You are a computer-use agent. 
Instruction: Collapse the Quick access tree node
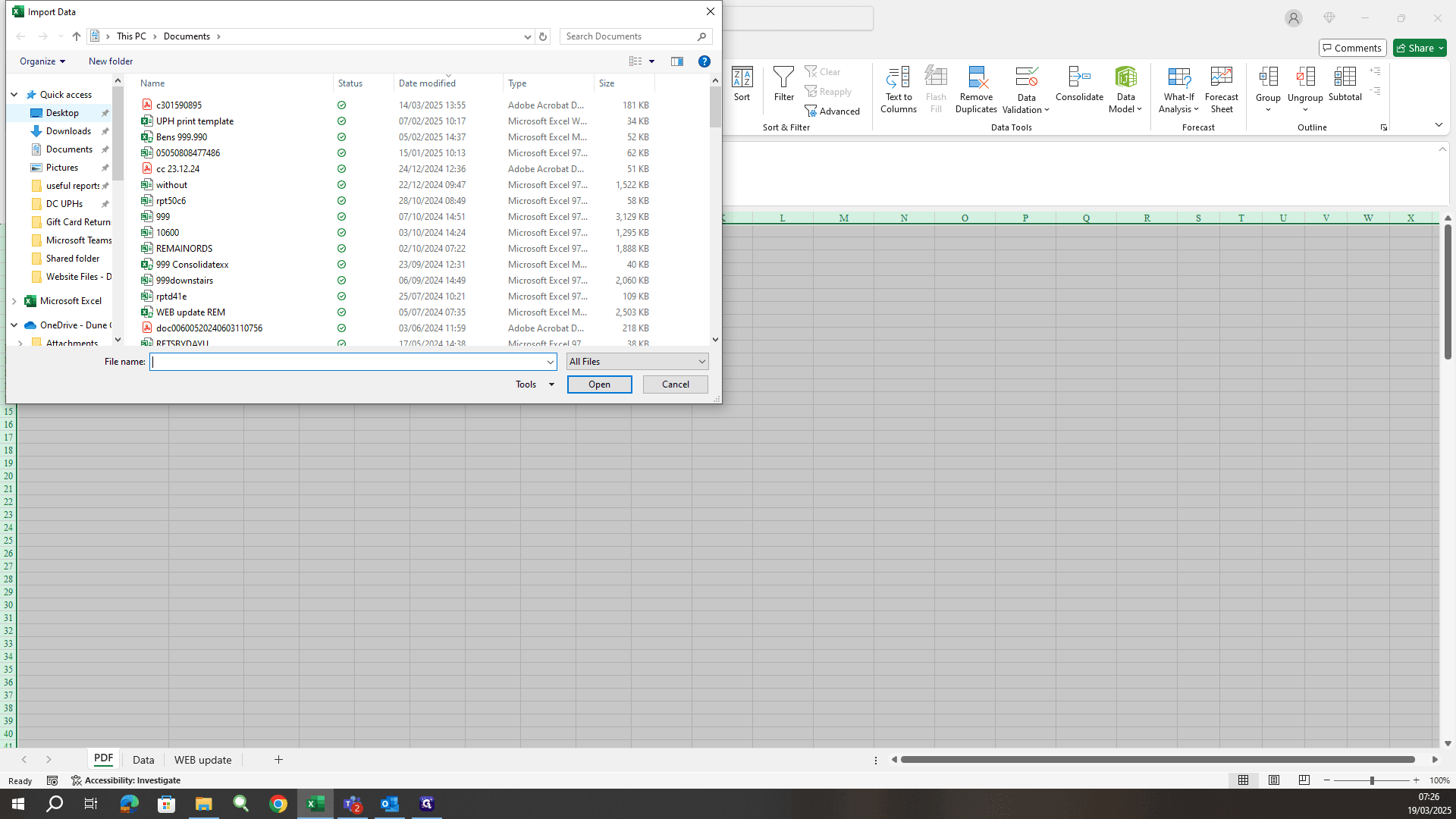[14, 95]
